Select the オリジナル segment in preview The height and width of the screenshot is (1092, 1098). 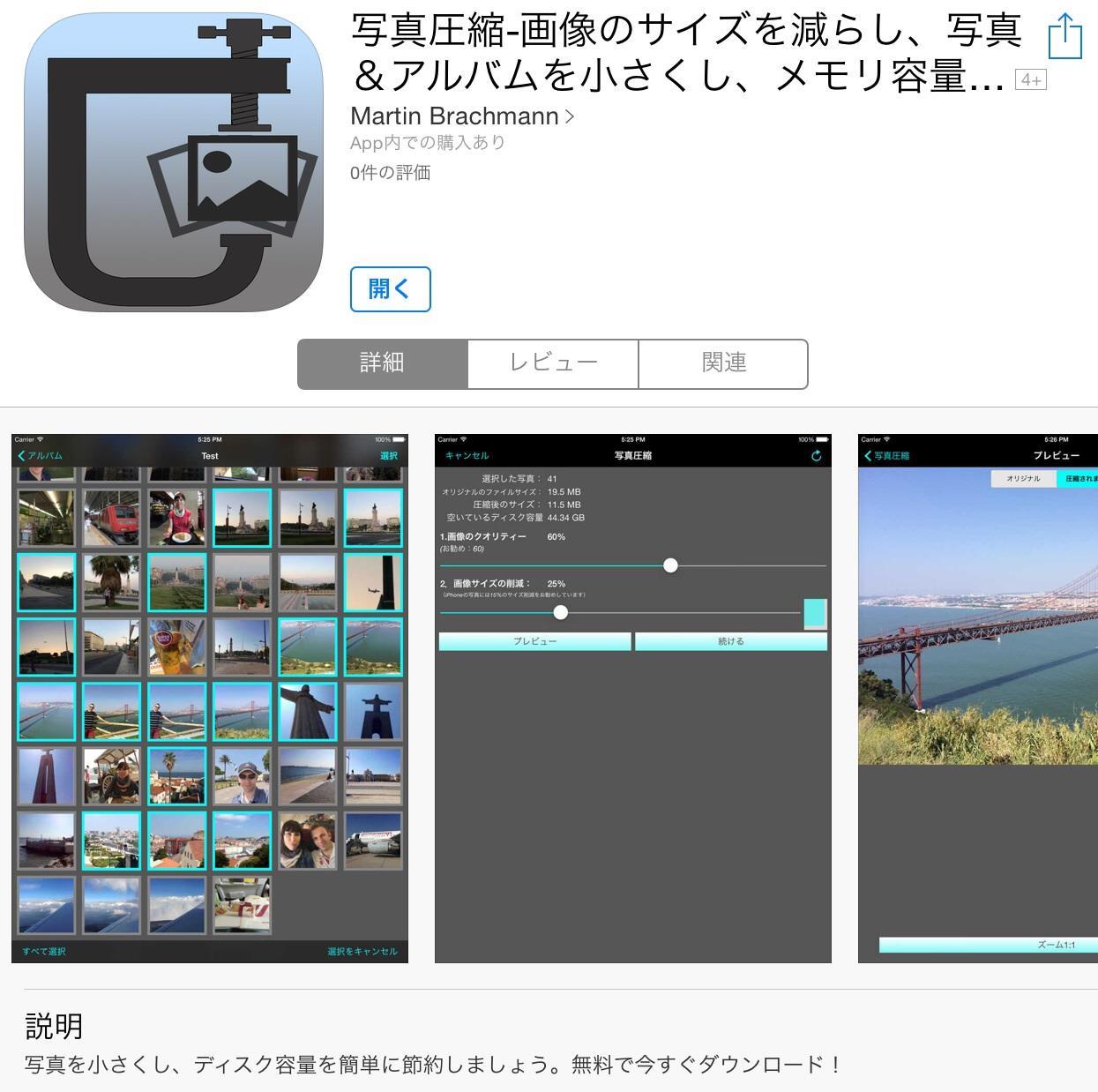[1024, 479]
